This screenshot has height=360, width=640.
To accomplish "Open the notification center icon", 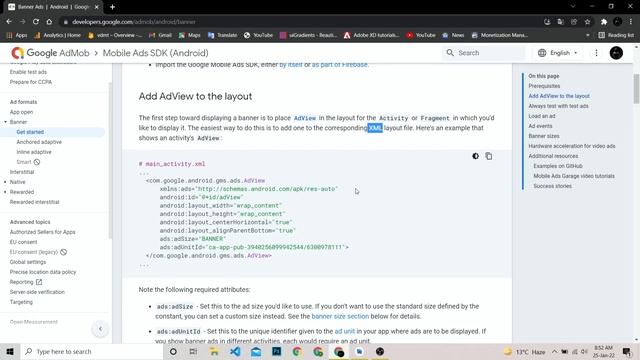I will click(627, 351).
